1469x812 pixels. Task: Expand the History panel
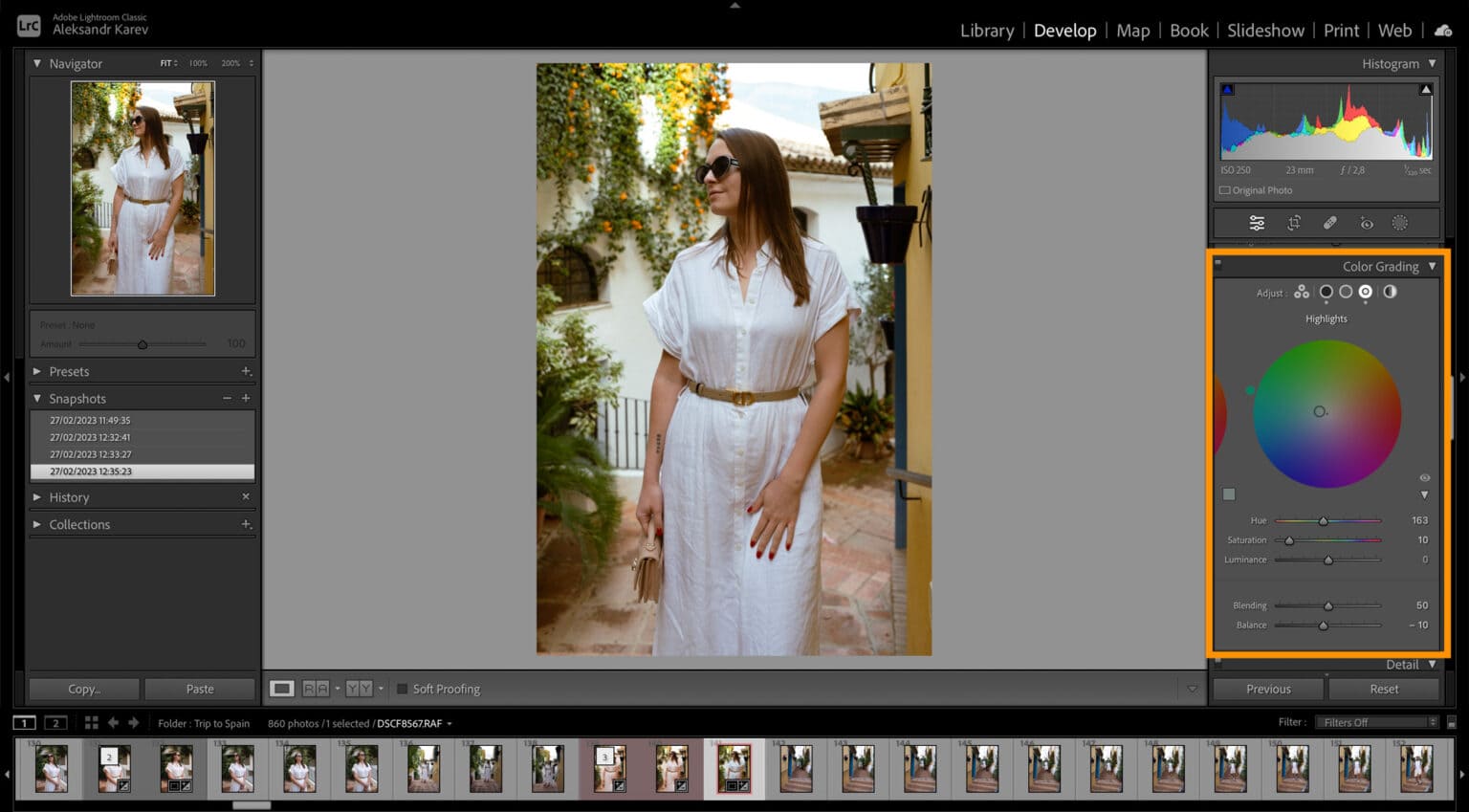click(68, 496)
